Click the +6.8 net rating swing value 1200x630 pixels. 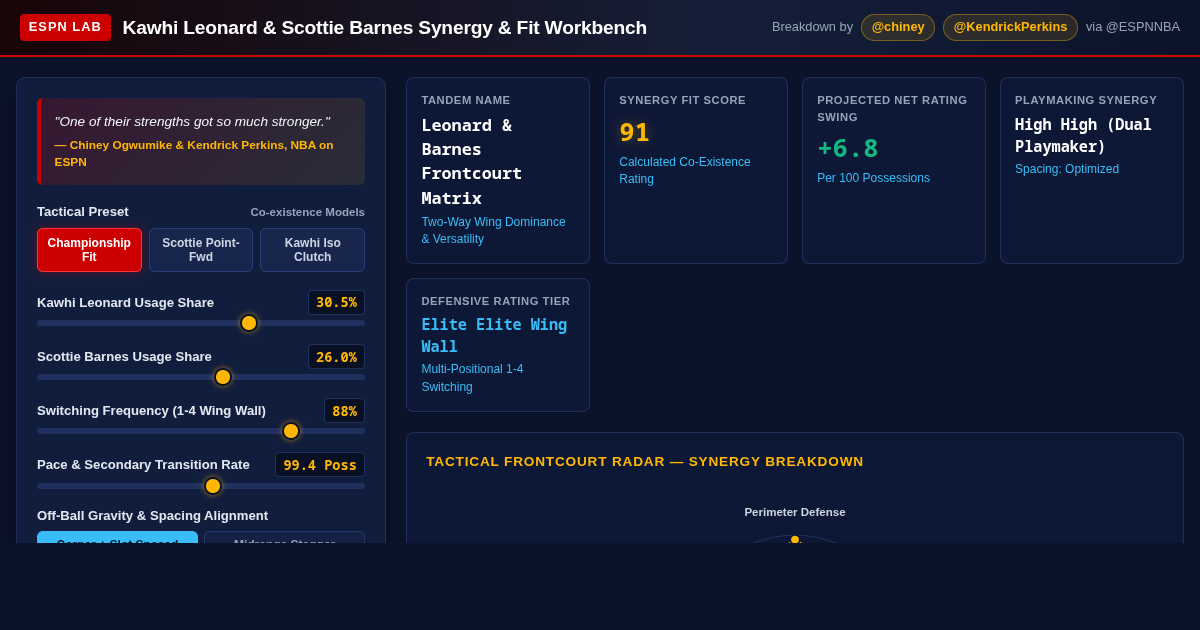(x=848, y=148)
